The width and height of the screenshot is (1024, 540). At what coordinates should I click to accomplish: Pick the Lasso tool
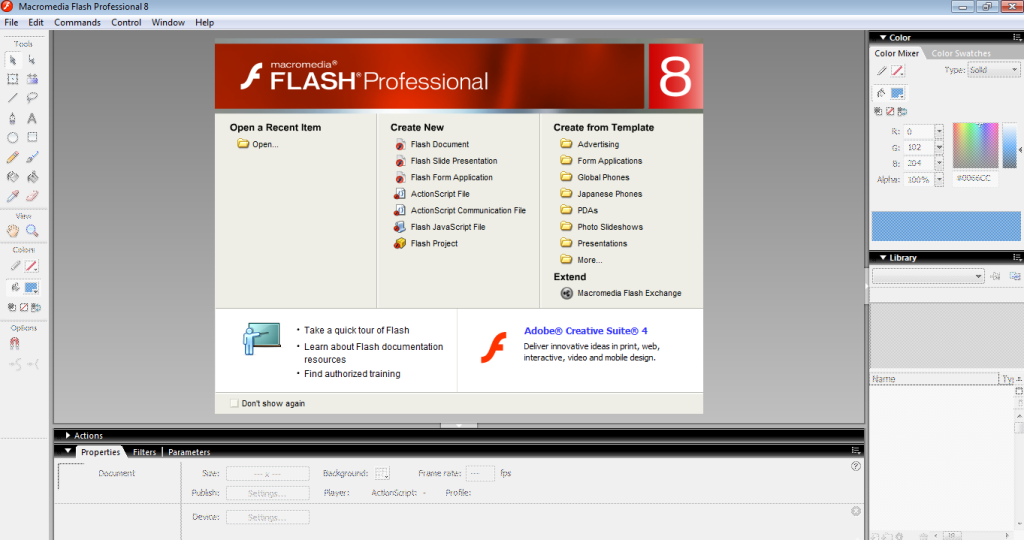coord(32,98)
